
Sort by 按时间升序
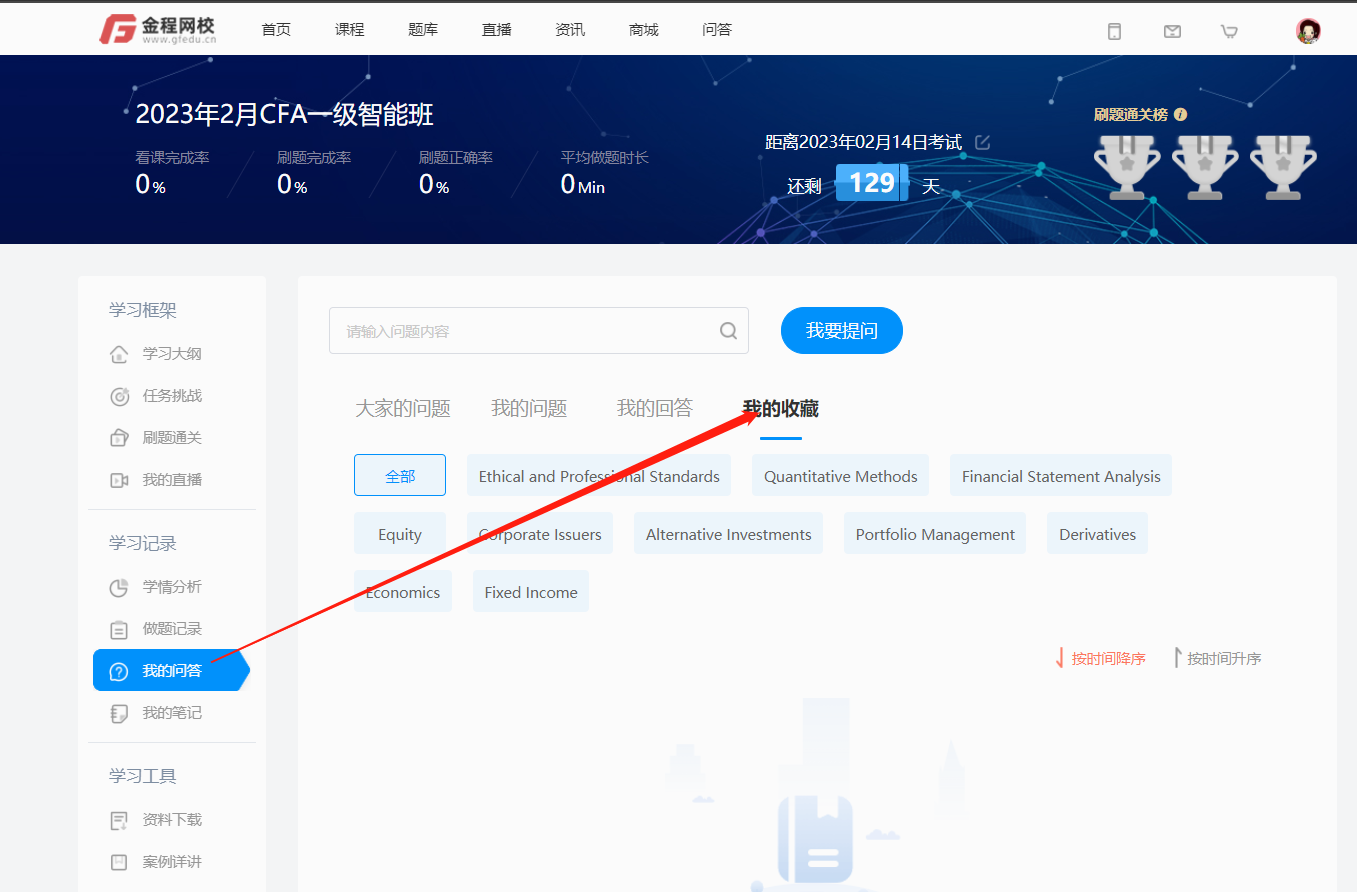point(1216,659)
